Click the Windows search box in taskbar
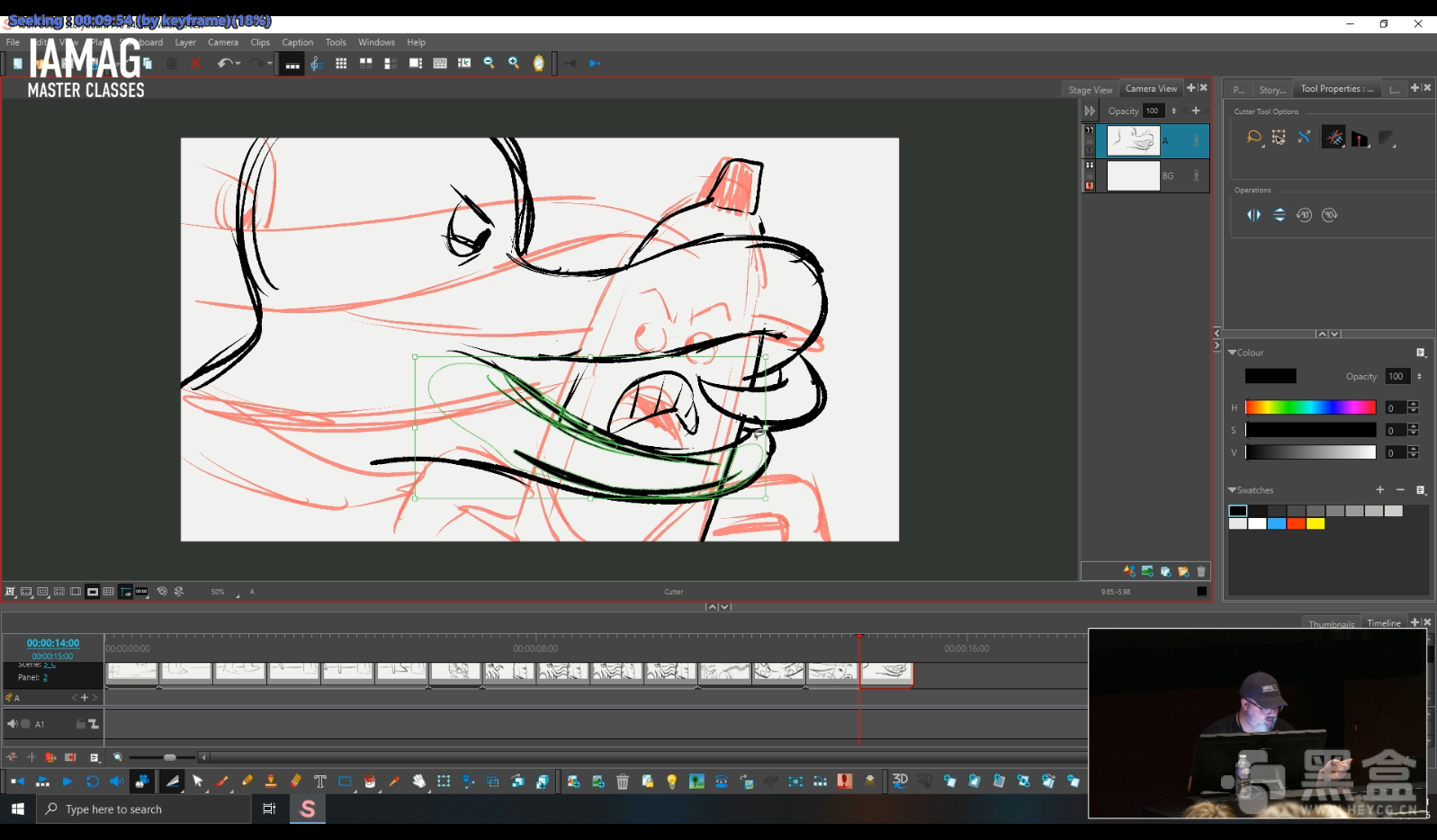This screenshot has width=1437, height=840. click(x=144, y=809)
